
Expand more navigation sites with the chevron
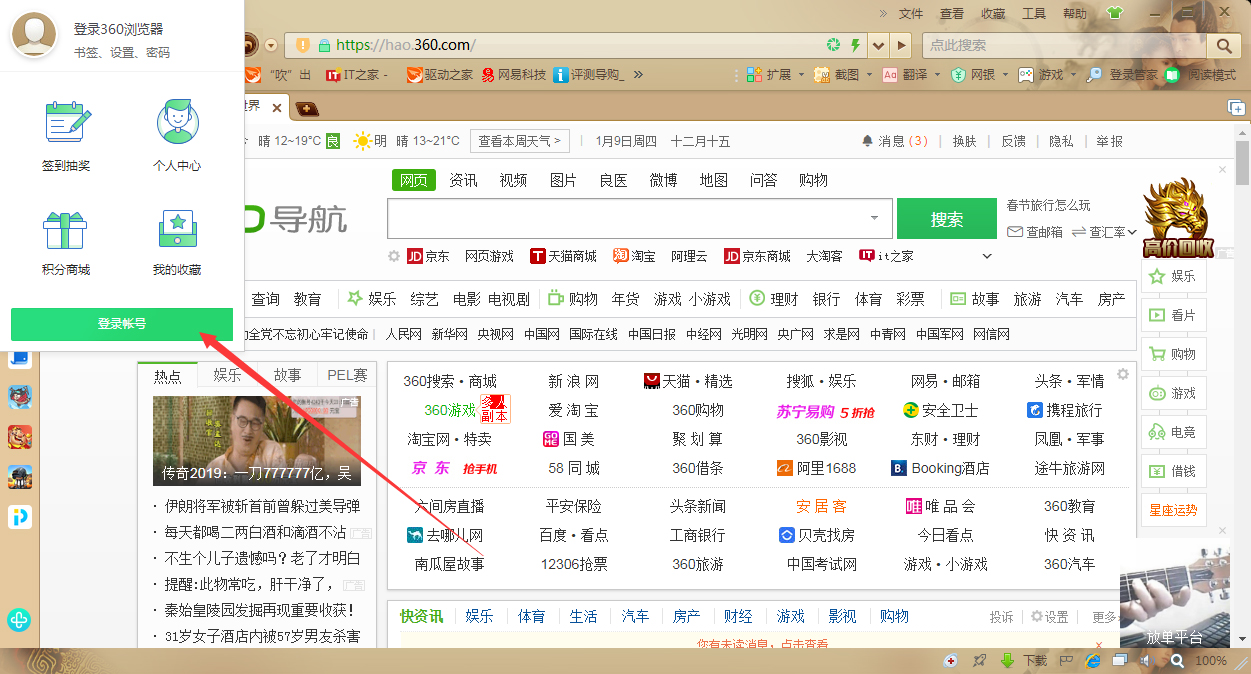pyautogui.click(x=987, y=256)
